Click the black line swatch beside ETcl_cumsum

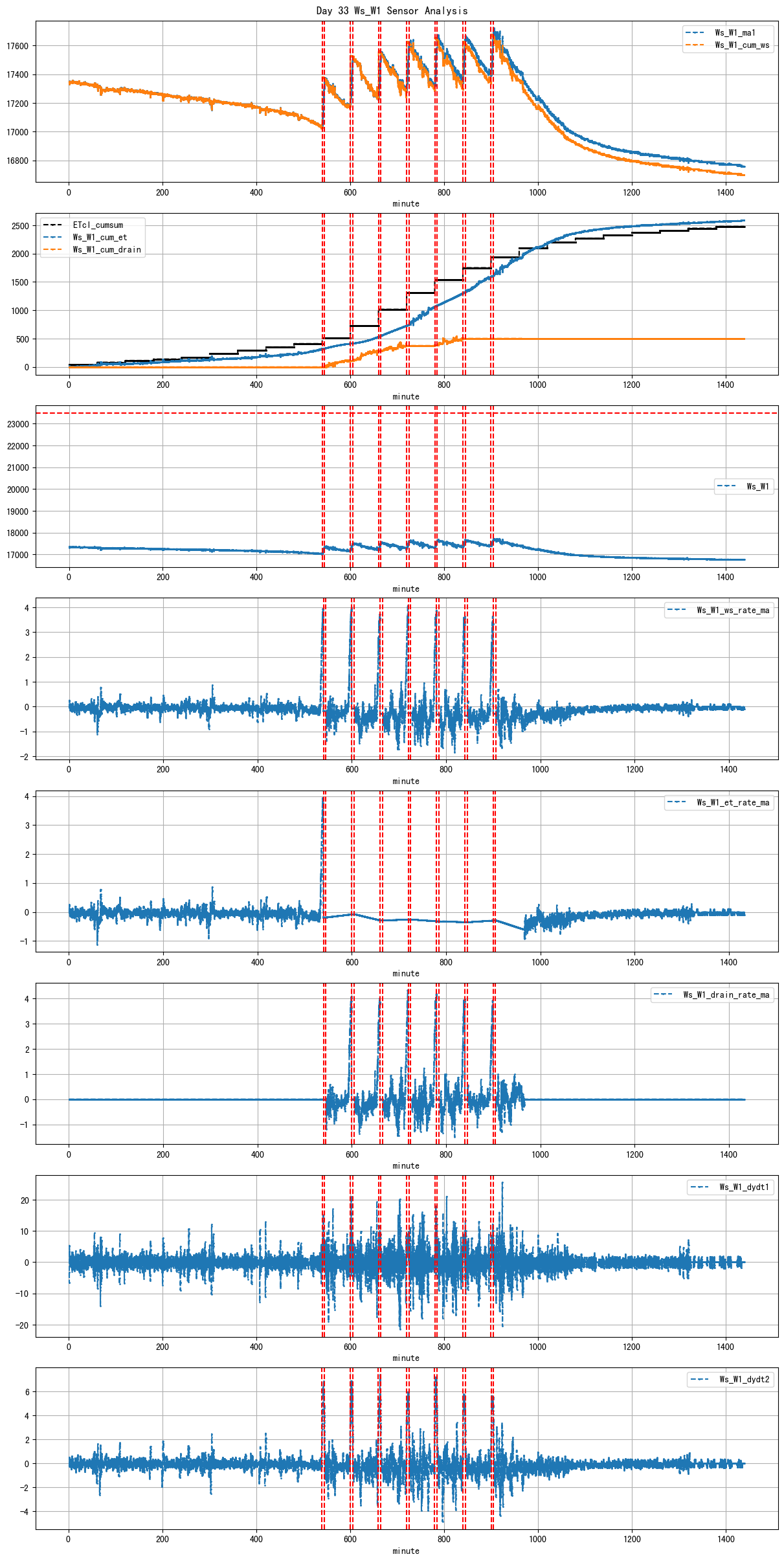click(52, 225)
